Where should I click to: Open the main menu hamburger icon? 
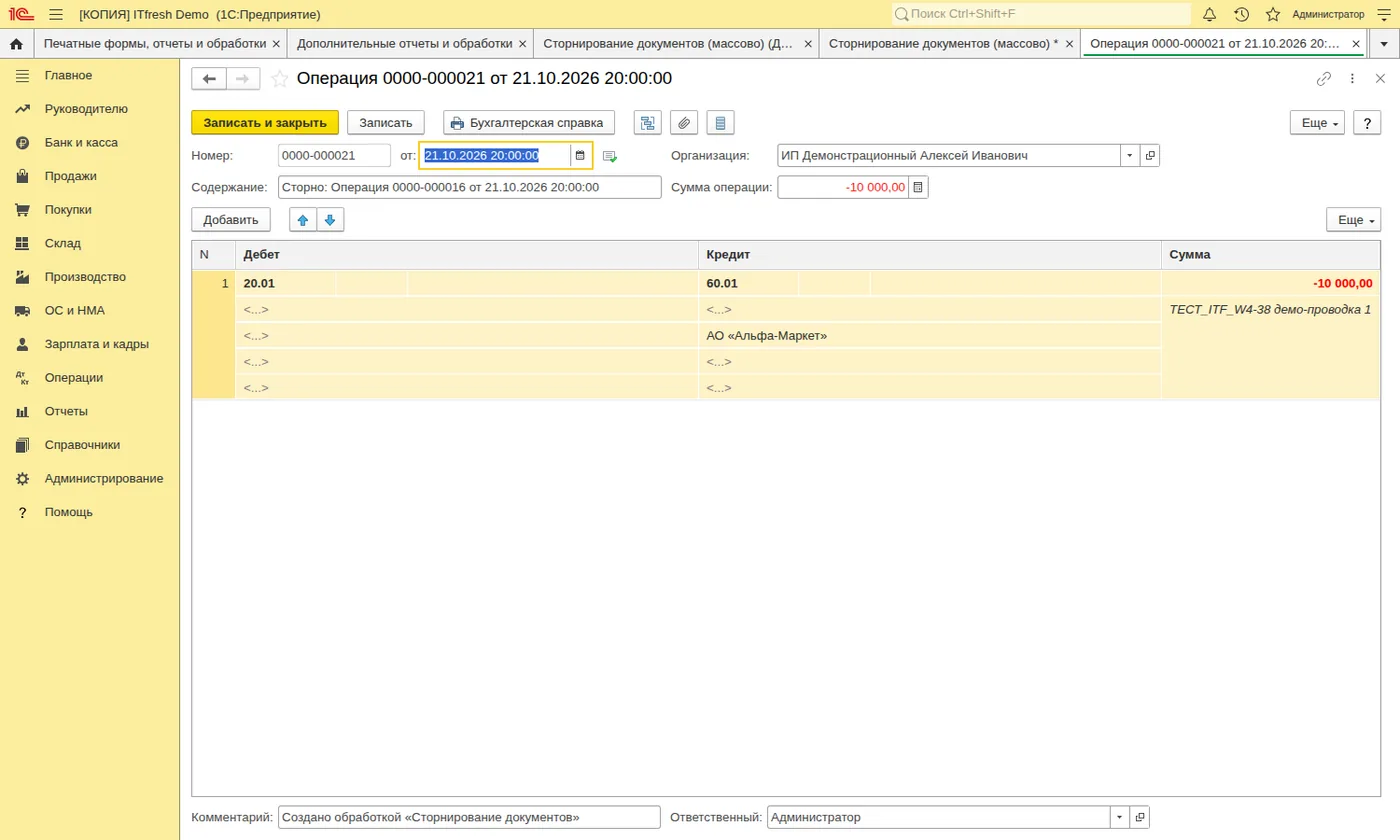[x=55, y=14]
